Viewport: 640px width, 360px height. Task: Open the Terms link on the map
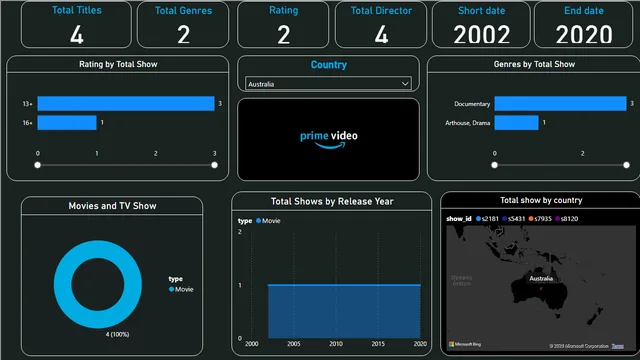tap(618, 346)
